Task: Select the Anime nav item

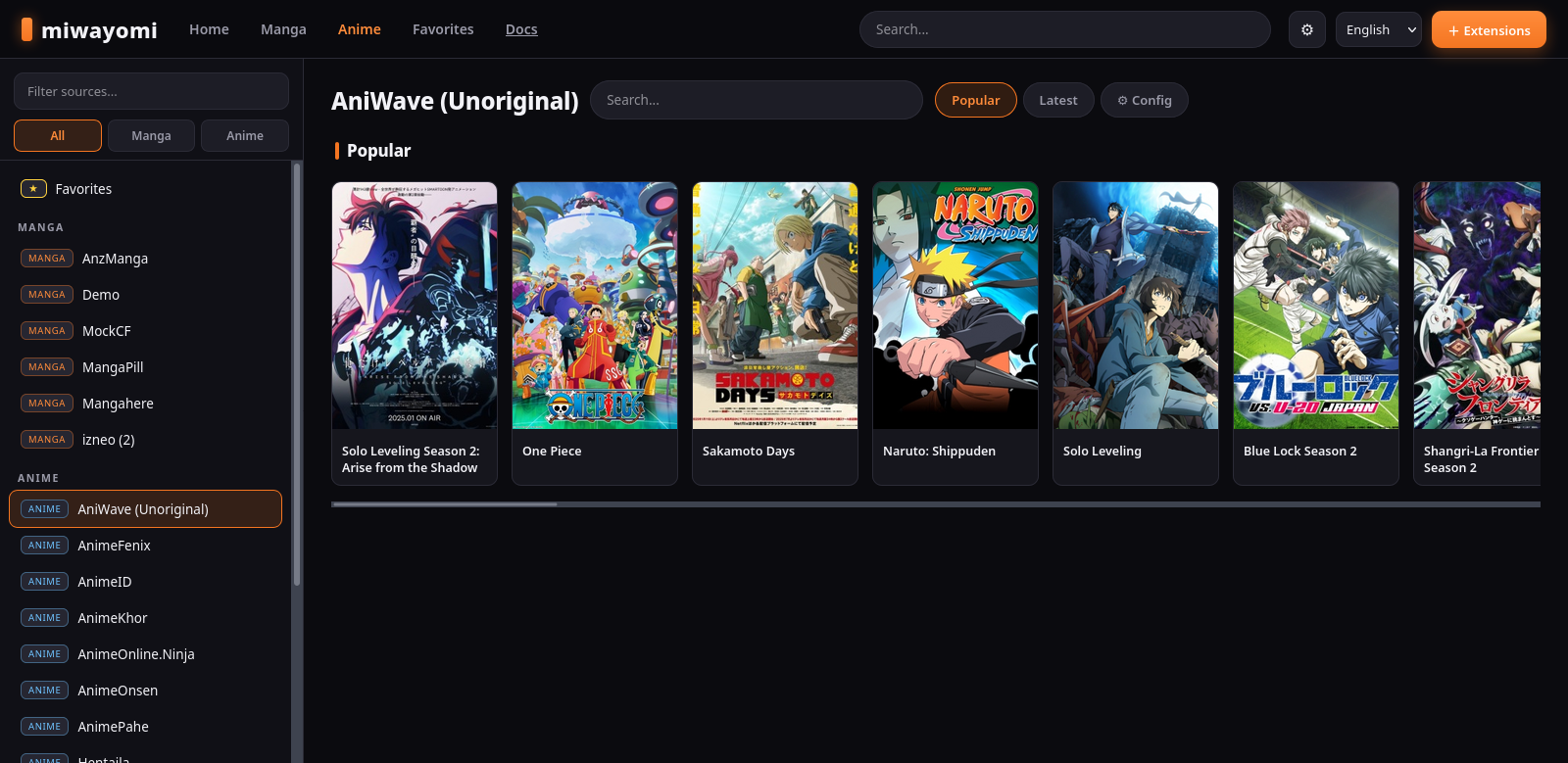Action: click(360, 29)
